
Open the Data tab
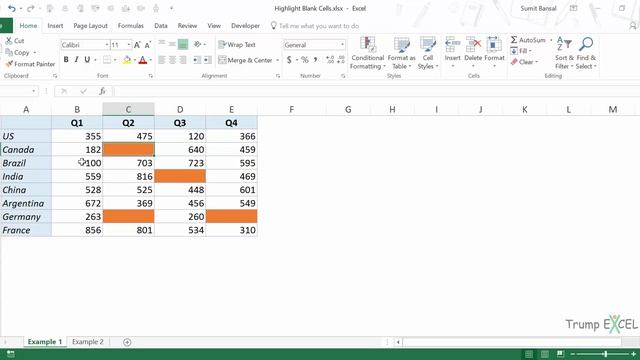click(x=161, y=26)
